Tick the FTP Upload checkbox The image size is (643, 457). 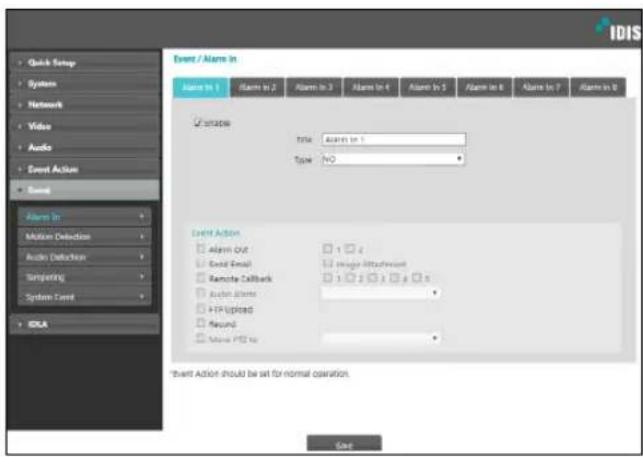click(x=201, y=308)
